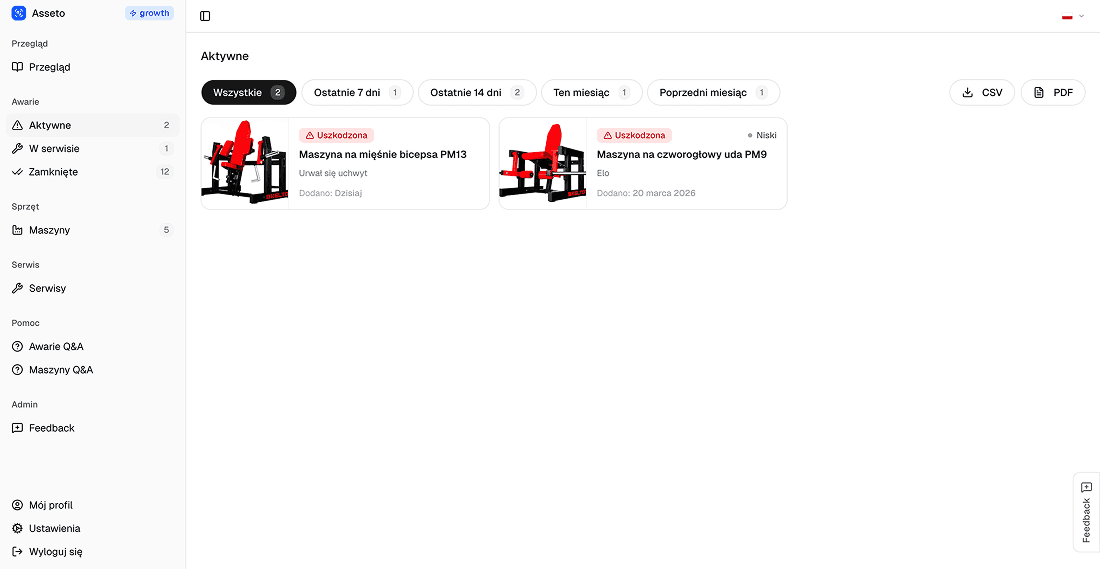Screen dimensions: 1100x569
Task: Open the bicepsa PM13 machine thumbnail
Action: click(x=245, y=163)
